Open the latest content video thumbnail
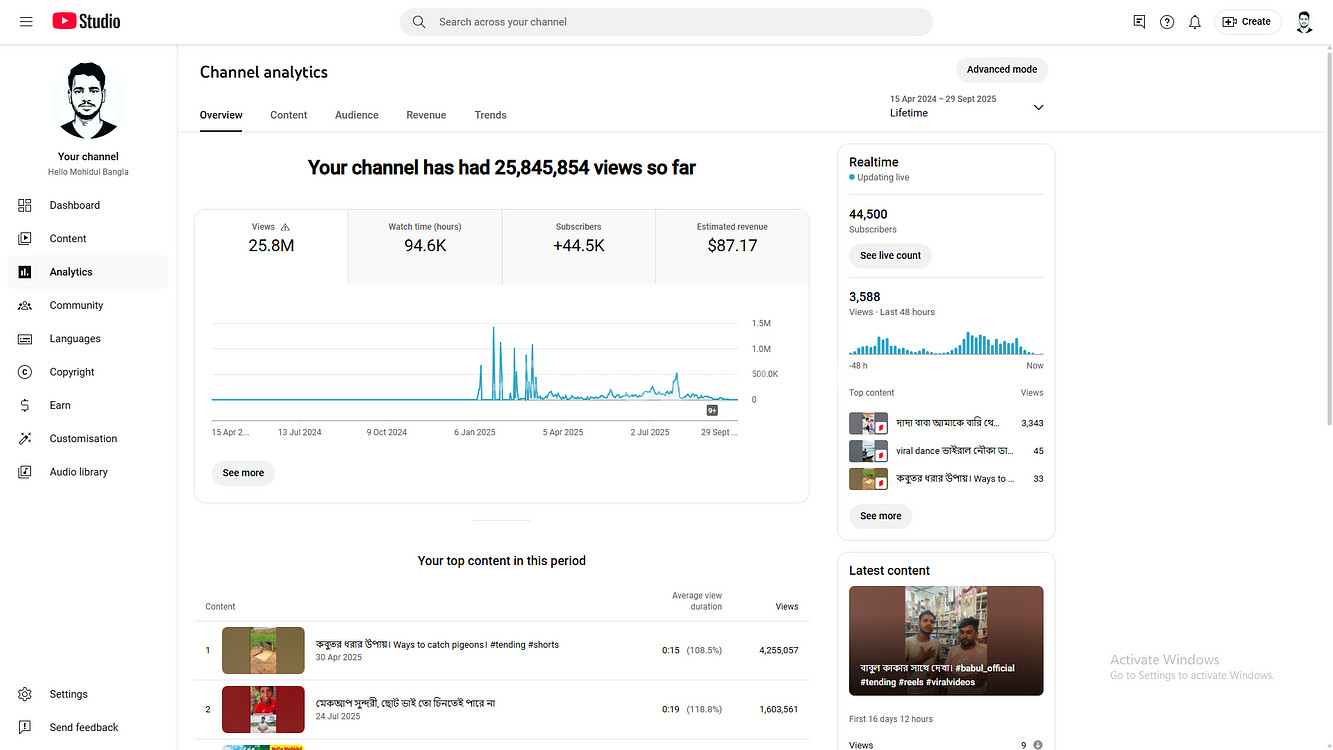 (x=945, y=640)
